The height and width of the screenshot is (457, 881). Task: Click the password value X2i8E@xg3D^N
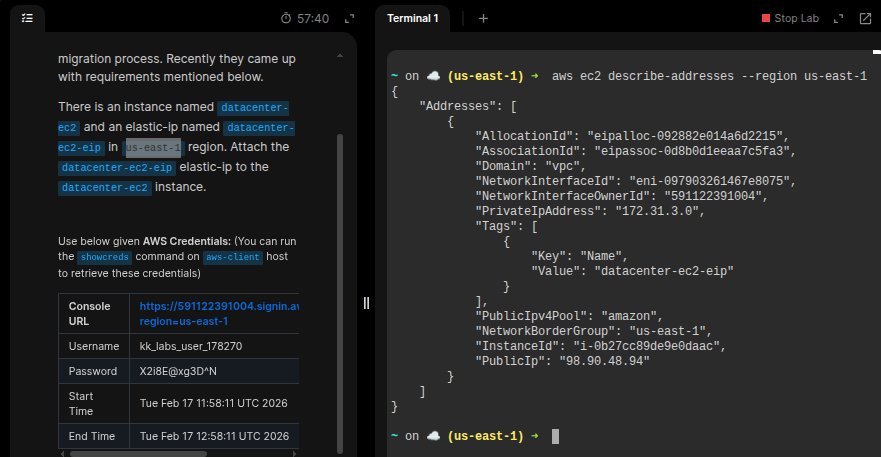[178, 371]
